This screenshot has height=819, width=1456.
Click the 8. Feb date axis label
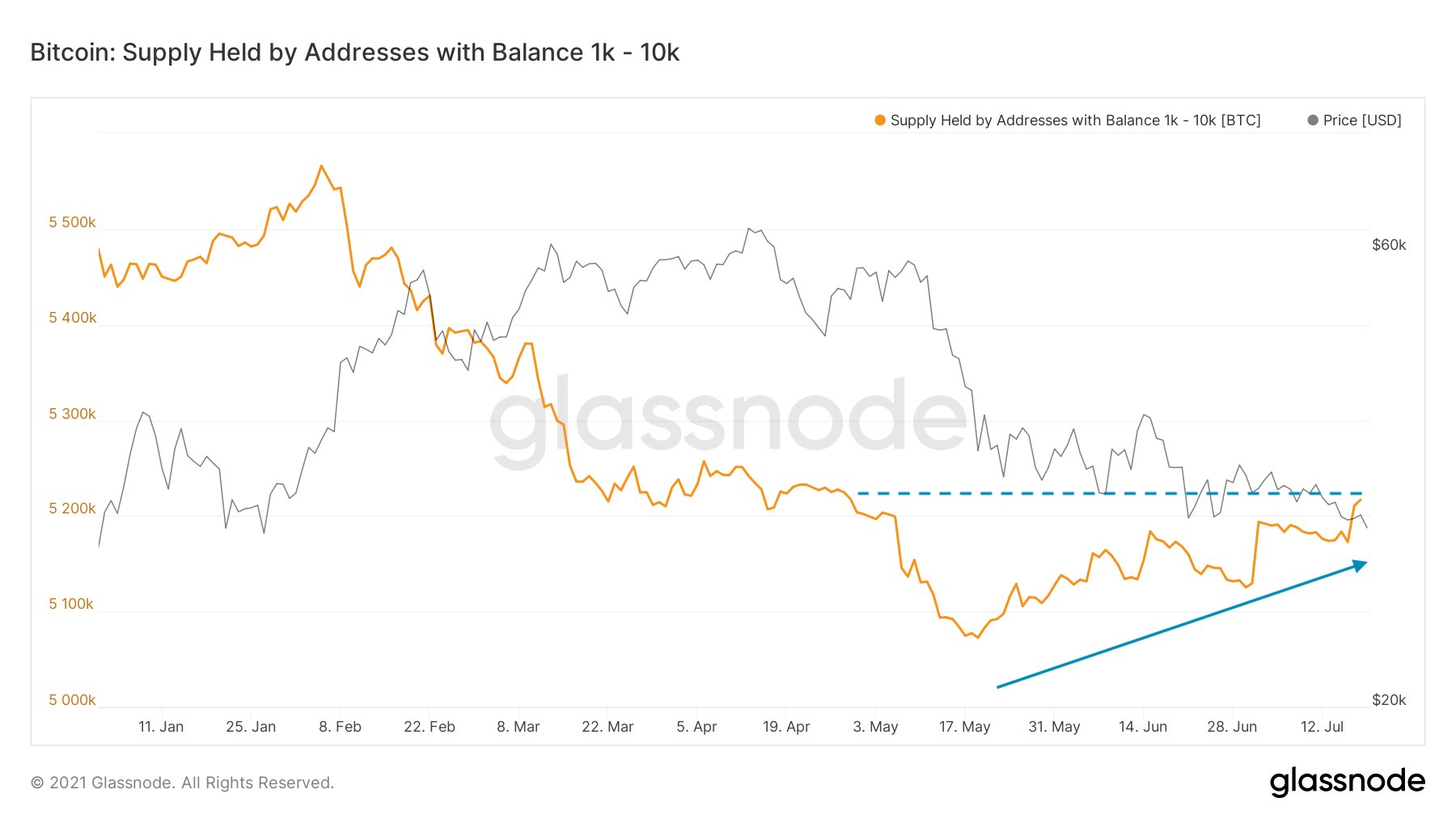point(340,727)
